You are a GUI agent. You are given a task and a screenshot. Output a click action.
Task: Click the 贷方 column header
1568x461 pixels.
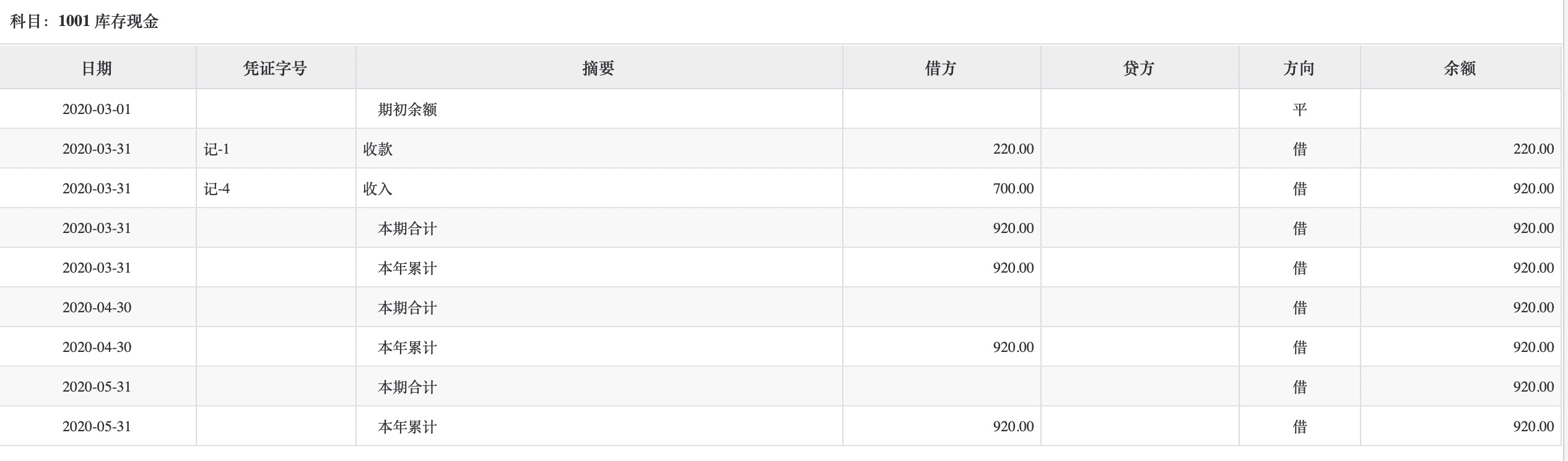click(x=1139, y=68)
